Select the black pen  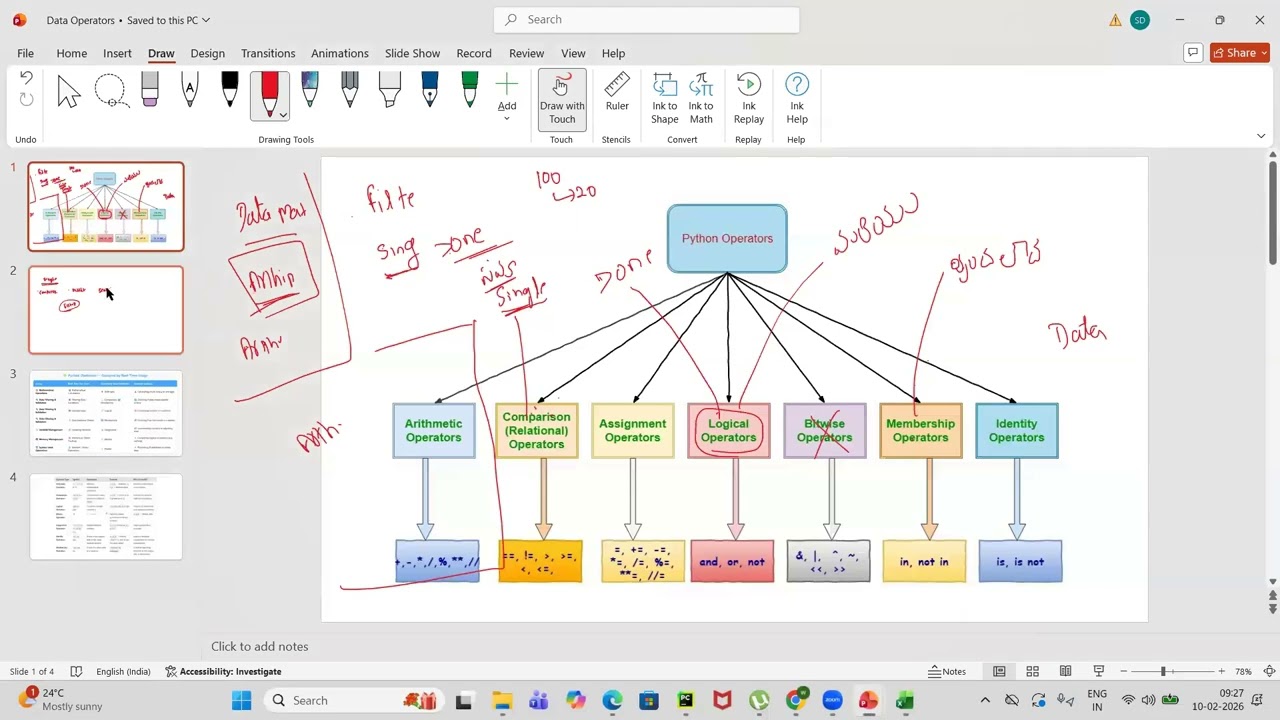click(230, 90)
